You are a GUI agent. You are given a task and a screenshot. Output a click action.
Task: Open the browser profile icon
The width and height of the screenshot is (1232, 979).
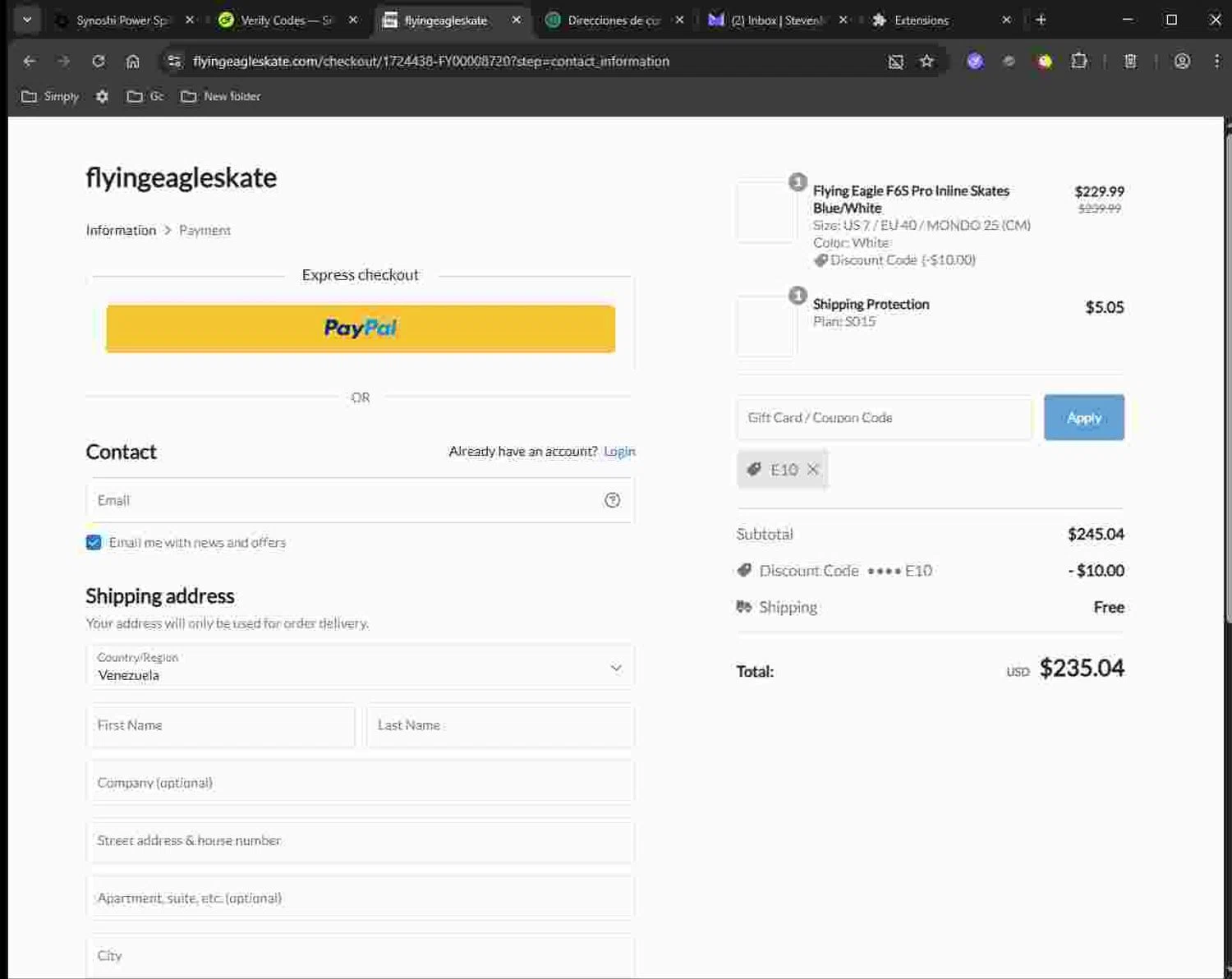coord(1182,61)
